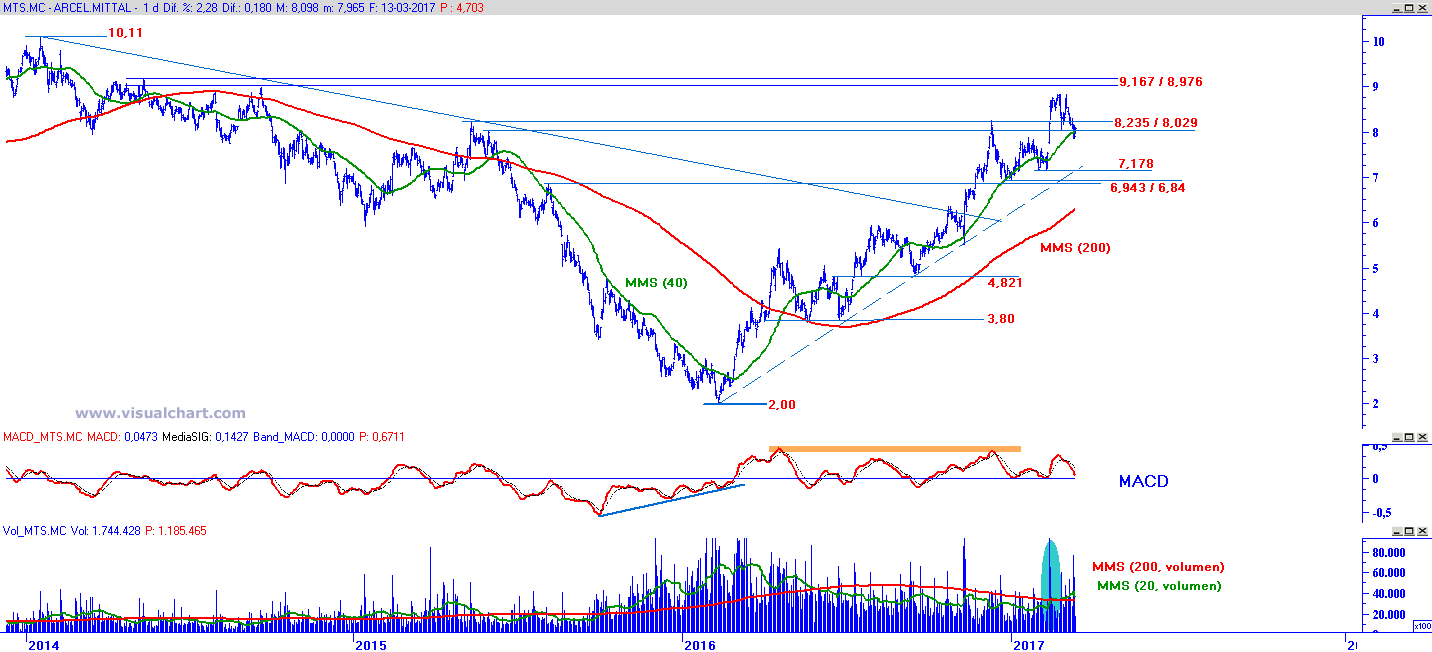Click the large MACD panel label
The width and height of the screenshot is (1432, 652).
[x=1143, y=481]
